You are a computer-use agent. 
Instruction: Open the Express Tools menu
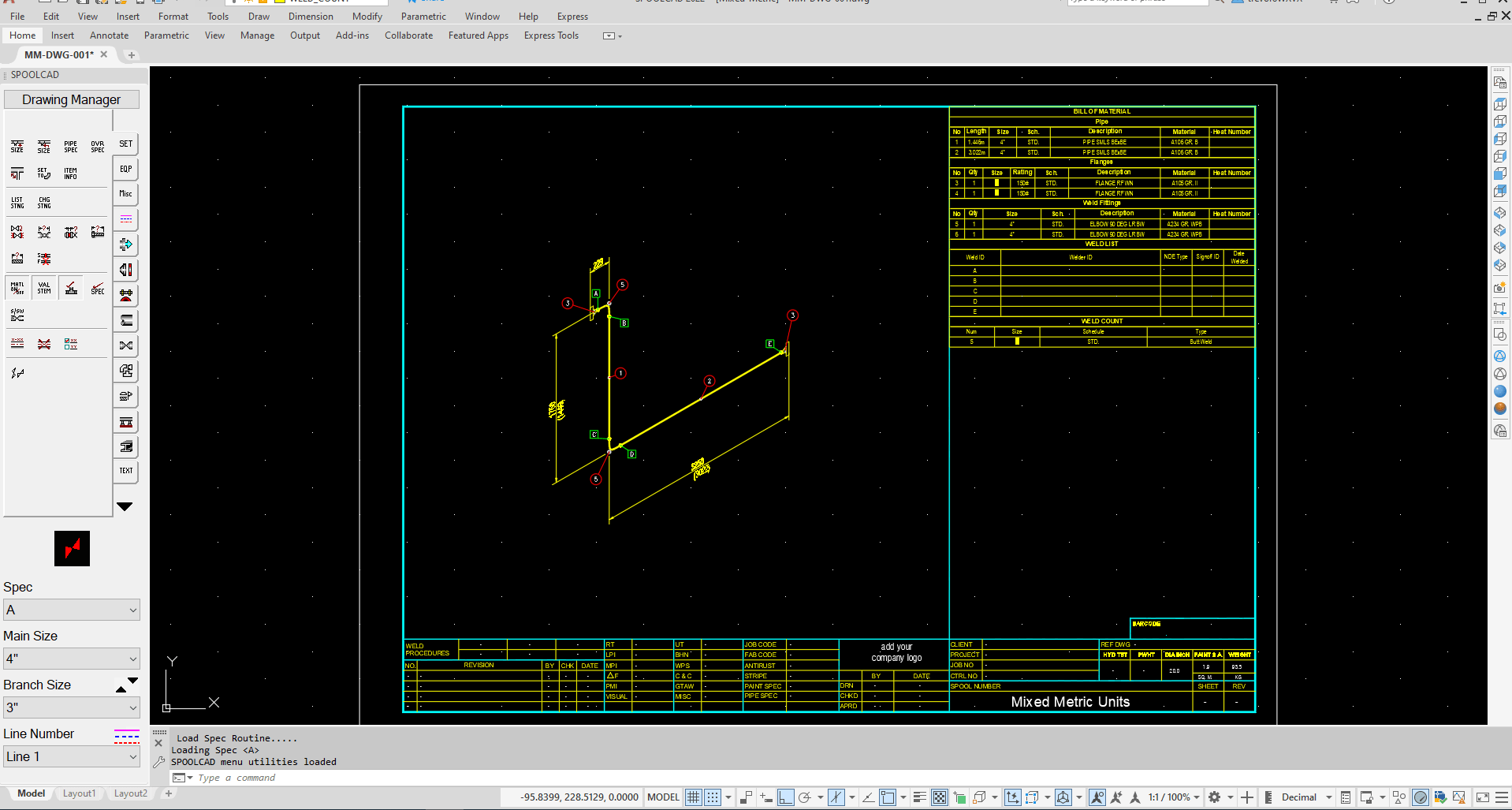tap(550, 35)
